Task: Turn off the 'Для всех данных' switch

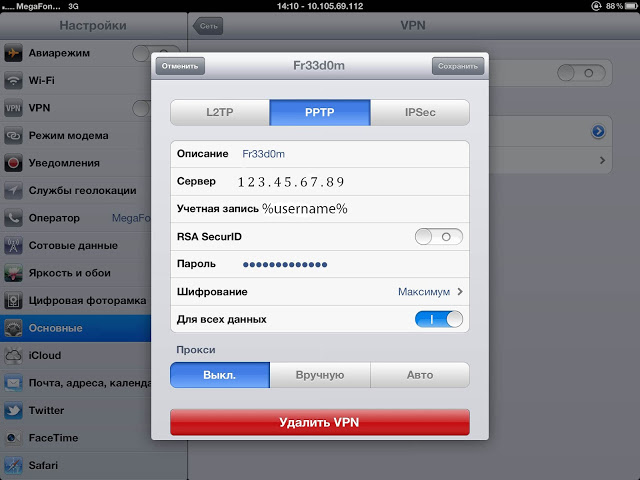Action: click(439, 319)
